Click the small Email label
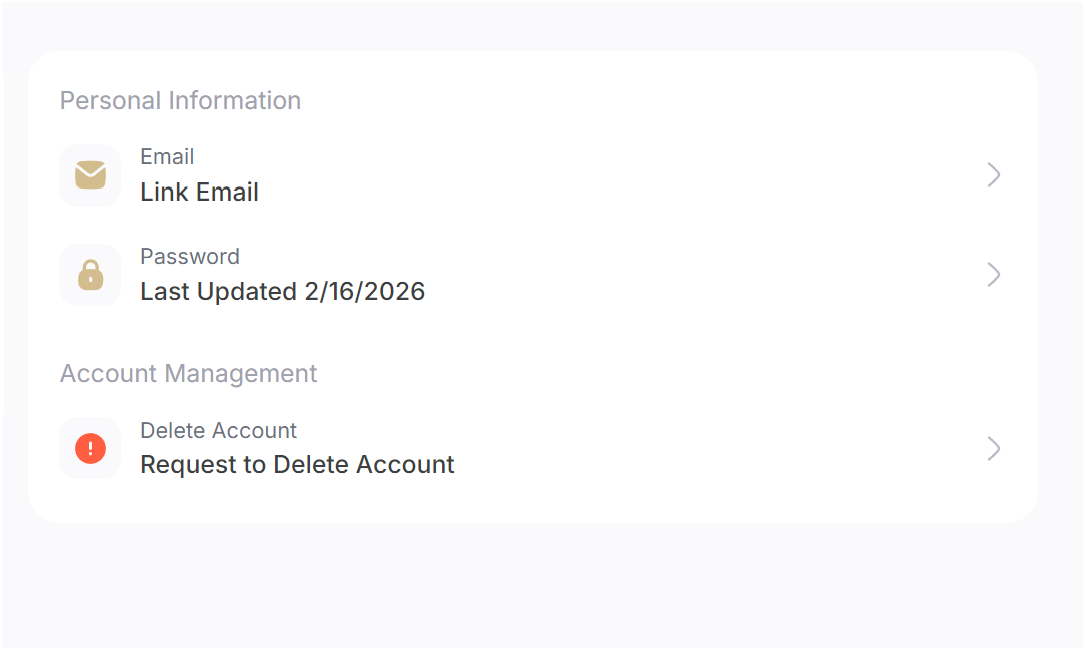The image size is (1085, 650). point(167,156)
